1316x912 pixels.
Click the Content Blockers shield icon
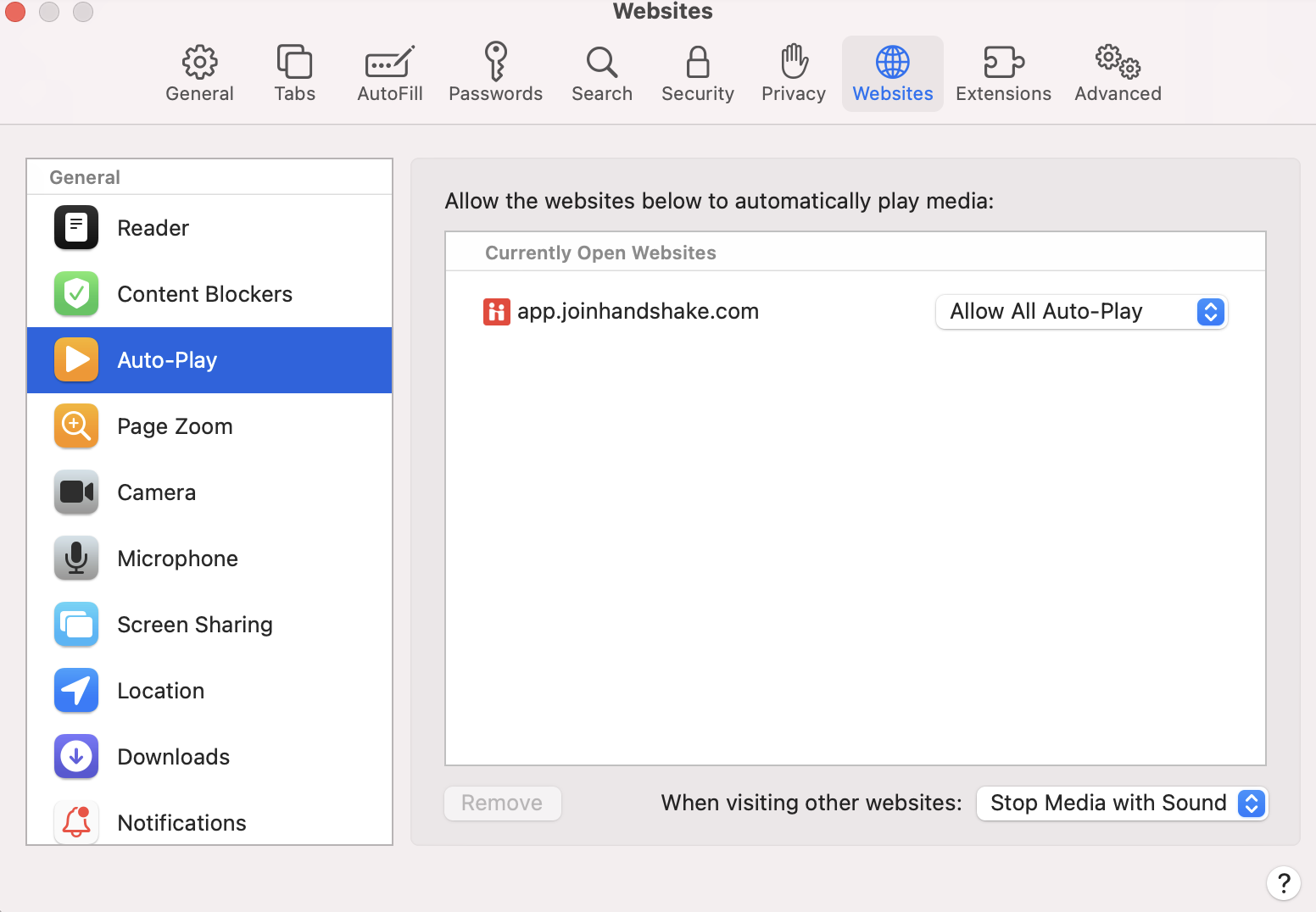tap(76, 293)
